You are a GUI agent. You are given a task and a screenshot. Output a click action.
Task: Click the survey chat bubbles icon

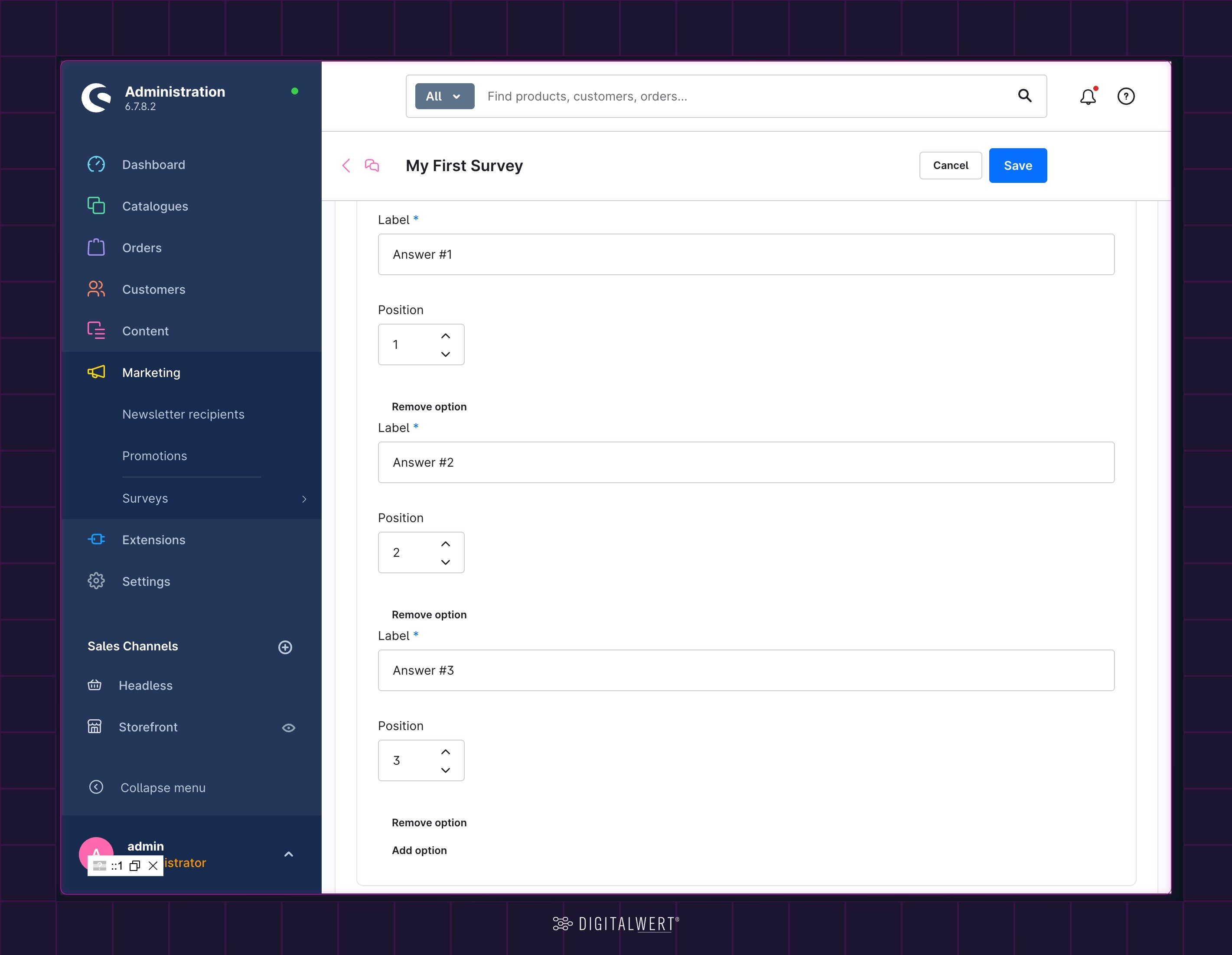pyautogui.click(x=372, y=166)
